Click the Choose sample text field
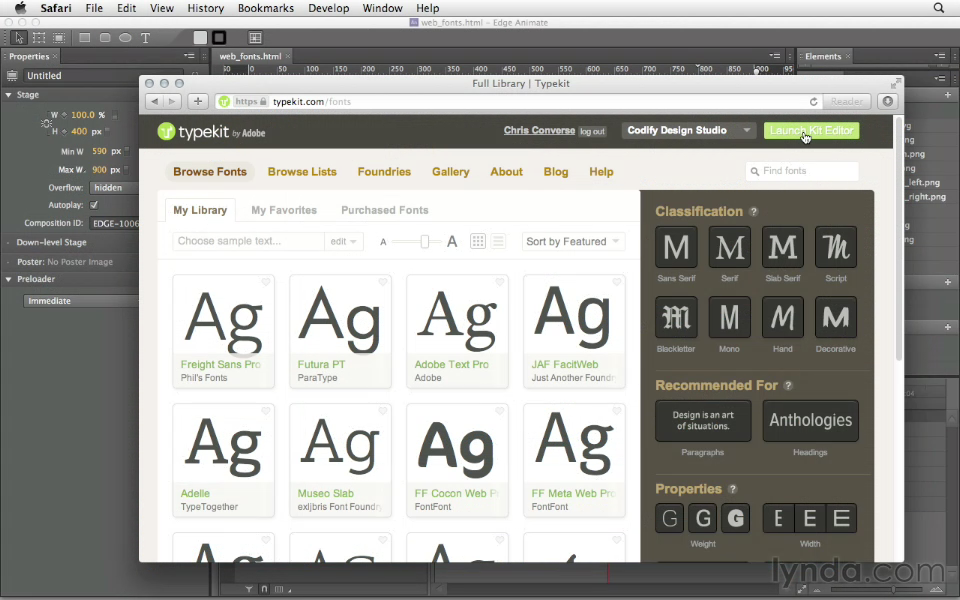960x600 pixels. click(x=248, y=241)
